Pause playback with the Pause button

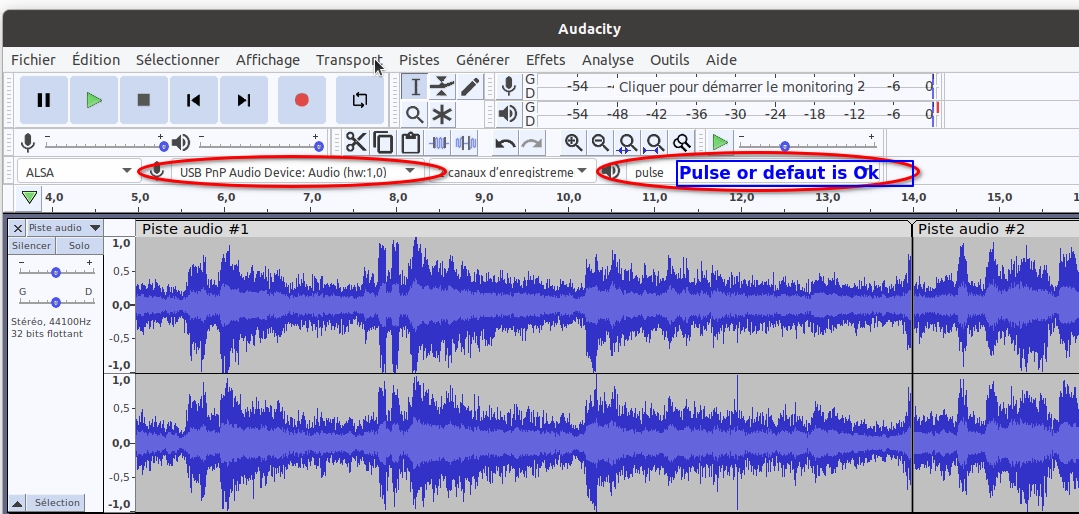pyautogui.click(x=44, y=100)
